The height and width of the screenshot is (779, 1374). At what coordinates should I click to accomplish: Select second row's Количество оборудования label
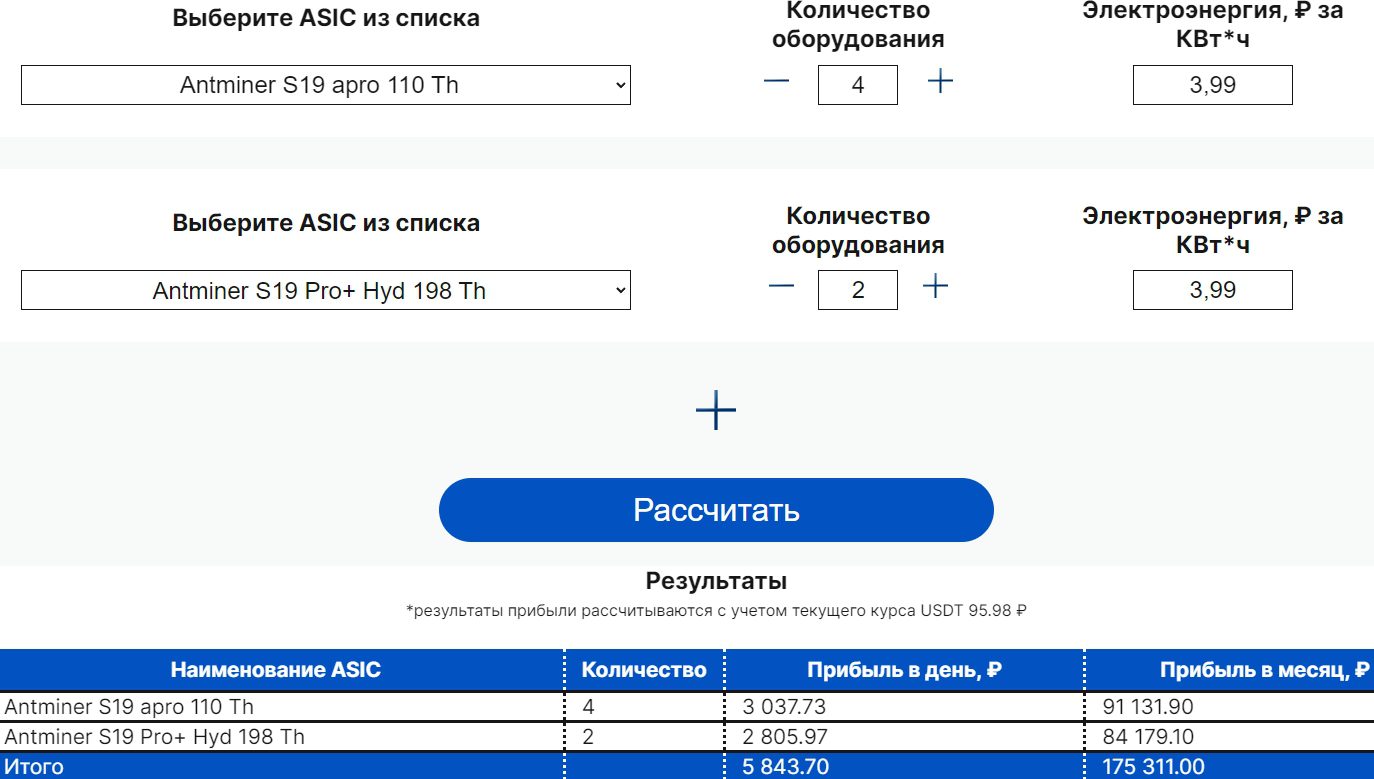(x=858, y=230)
